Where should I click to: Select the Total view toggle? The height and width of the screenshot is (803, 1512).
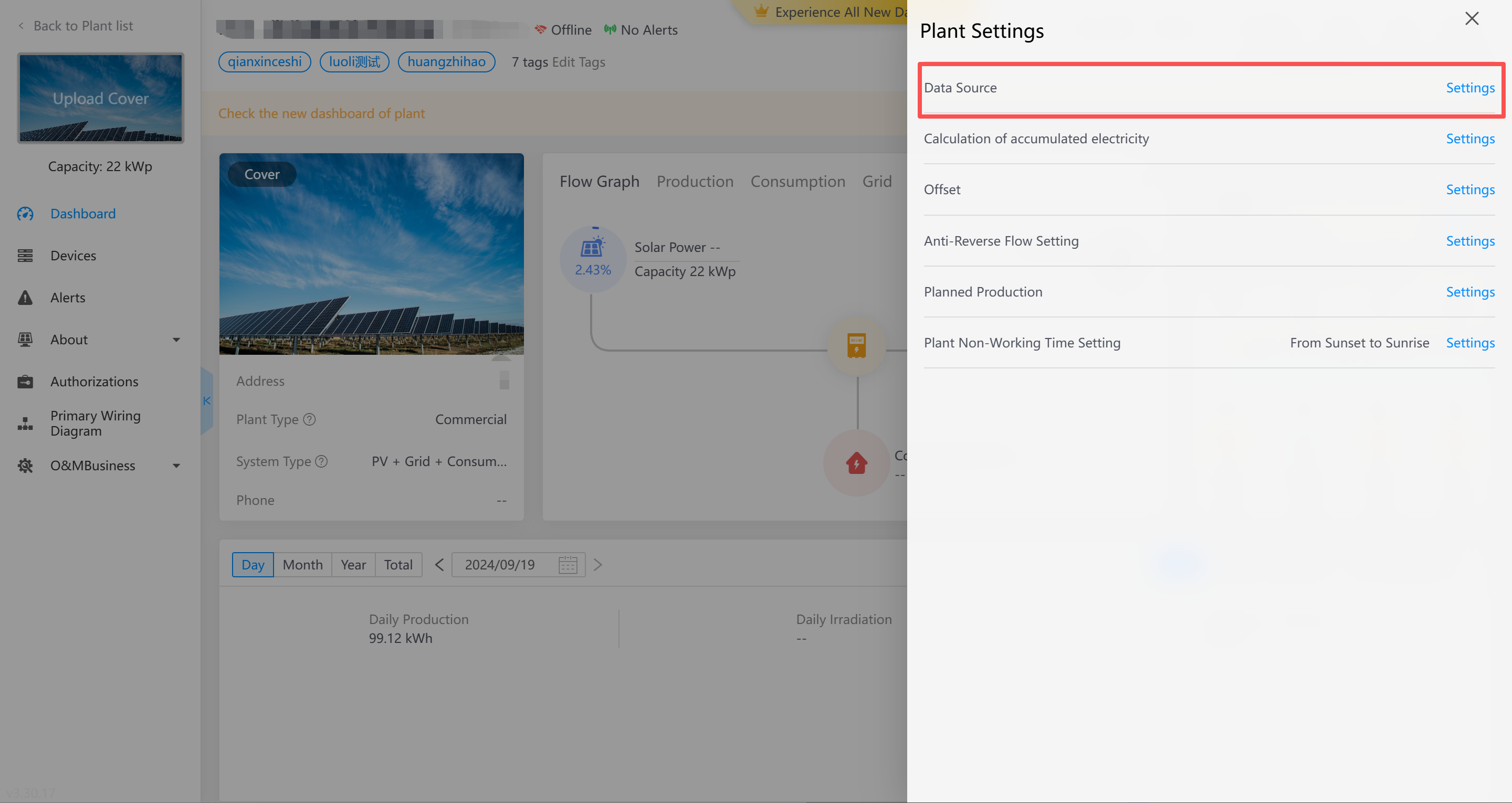(x=398, y=565)
